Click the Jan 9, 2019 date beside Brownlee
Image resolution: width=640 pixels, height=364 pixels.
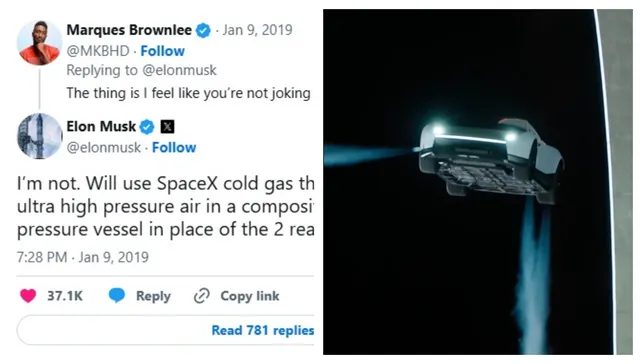point(257,30)
